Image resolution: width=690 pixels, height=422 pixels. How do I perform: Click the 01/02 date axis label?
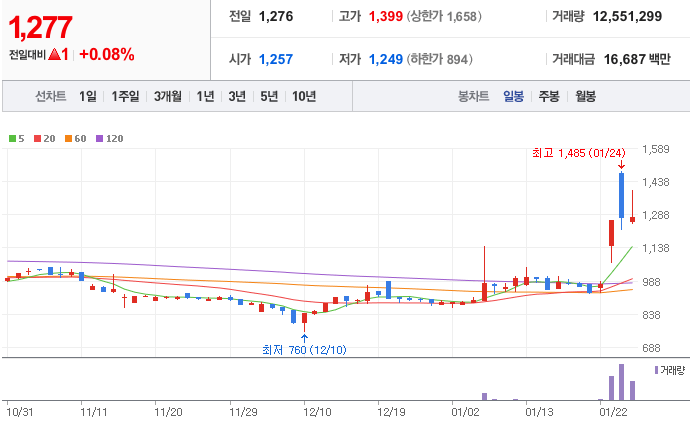pos(465,412)
